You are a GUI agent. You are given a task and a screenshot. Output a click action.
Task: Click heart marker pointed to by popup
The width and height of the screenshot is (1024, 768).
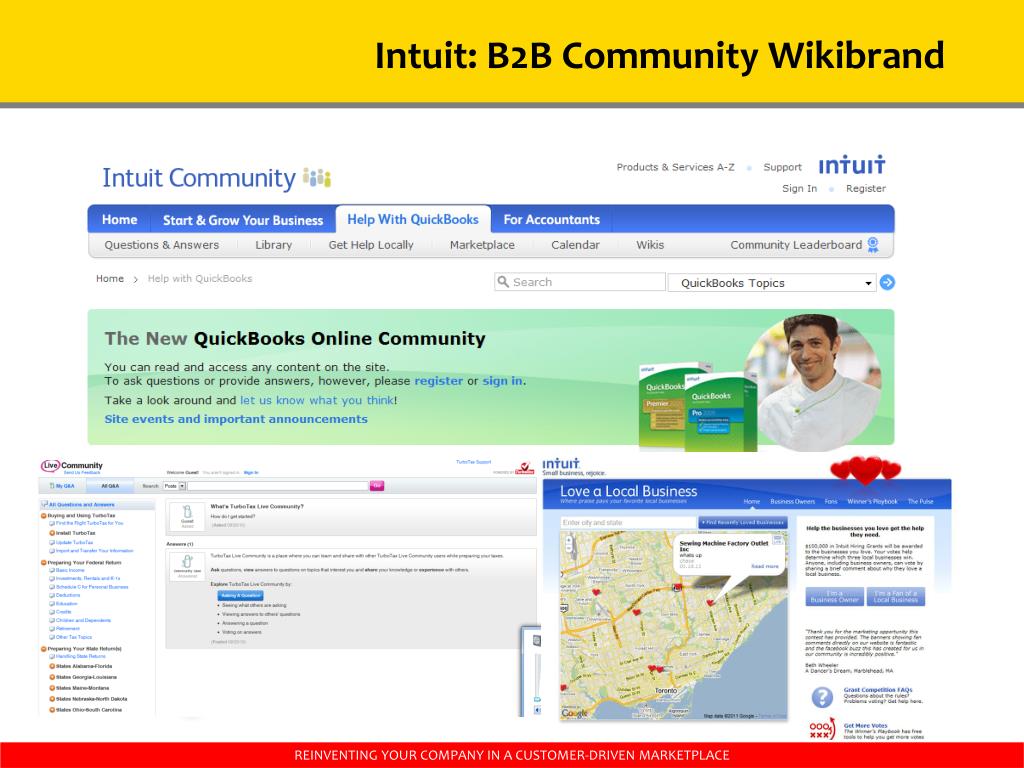(711, 603)
